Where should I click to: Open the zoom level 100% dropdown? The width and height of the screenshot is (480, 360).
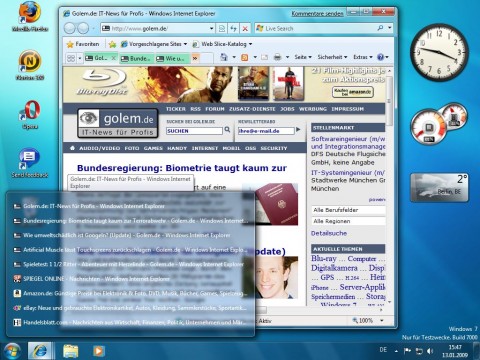382,320
